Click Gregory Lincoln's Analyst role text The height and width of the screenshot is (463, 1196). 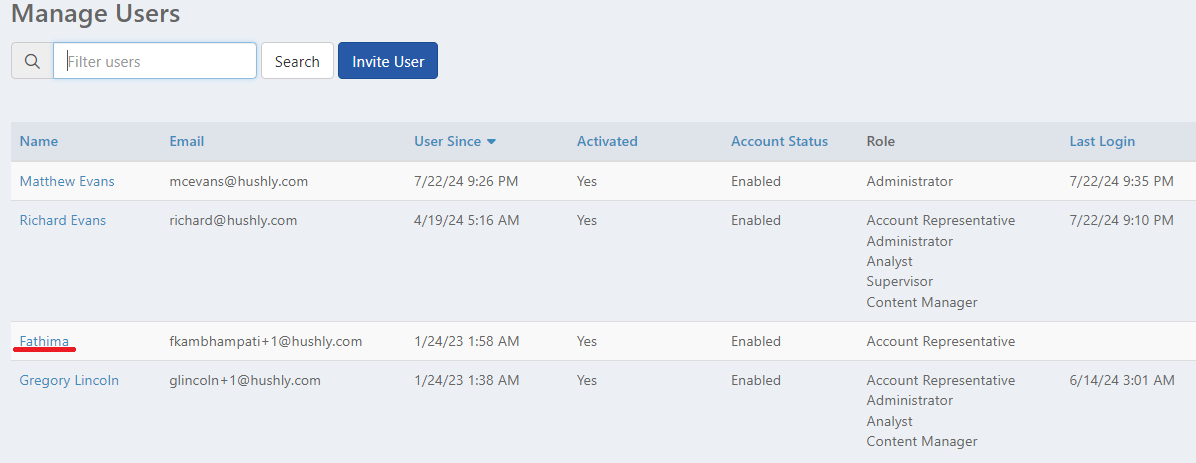coord(889,421)
